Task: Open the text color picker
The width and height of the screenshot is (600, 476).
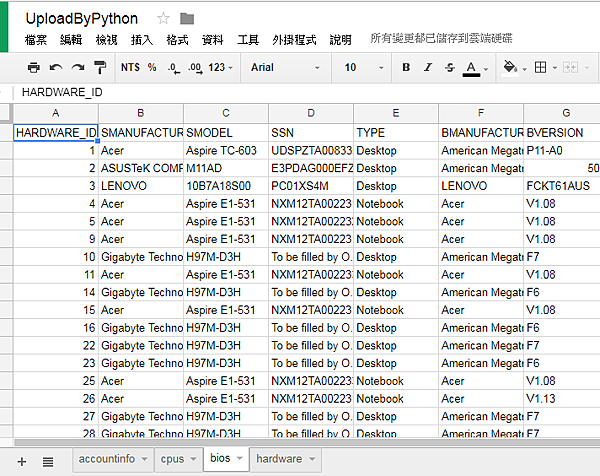Action: click(475, 69)
